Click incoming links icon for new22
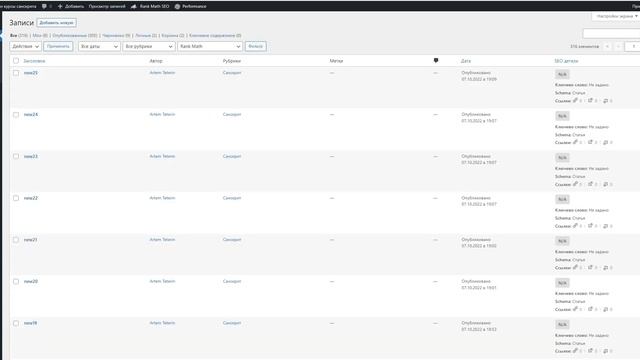The width and height of the screenshot is (640, 360). click(x=605, y=226)
